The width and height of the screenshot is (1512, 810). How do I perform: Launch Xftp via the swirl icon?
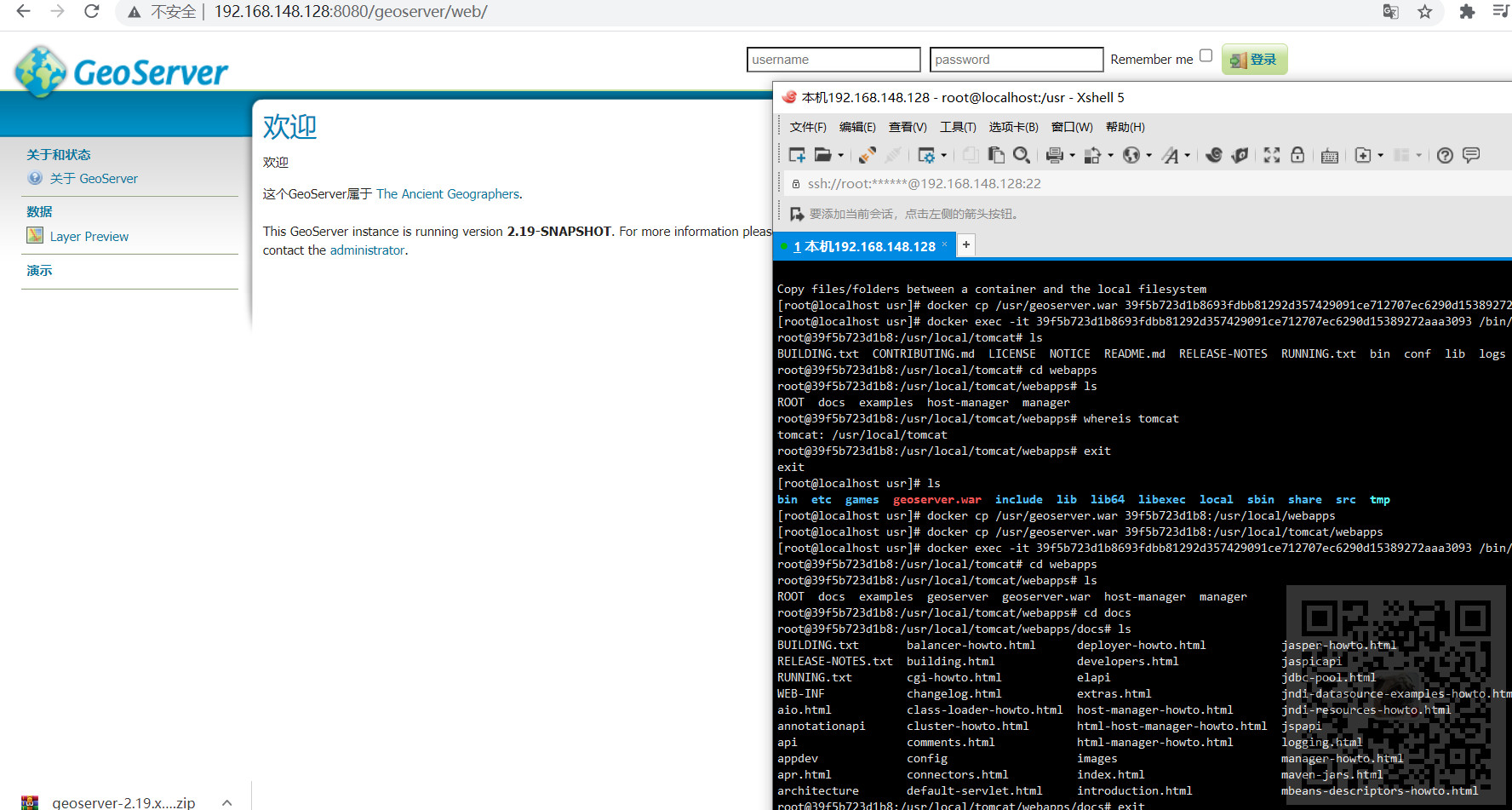(x=1214, y=155)
